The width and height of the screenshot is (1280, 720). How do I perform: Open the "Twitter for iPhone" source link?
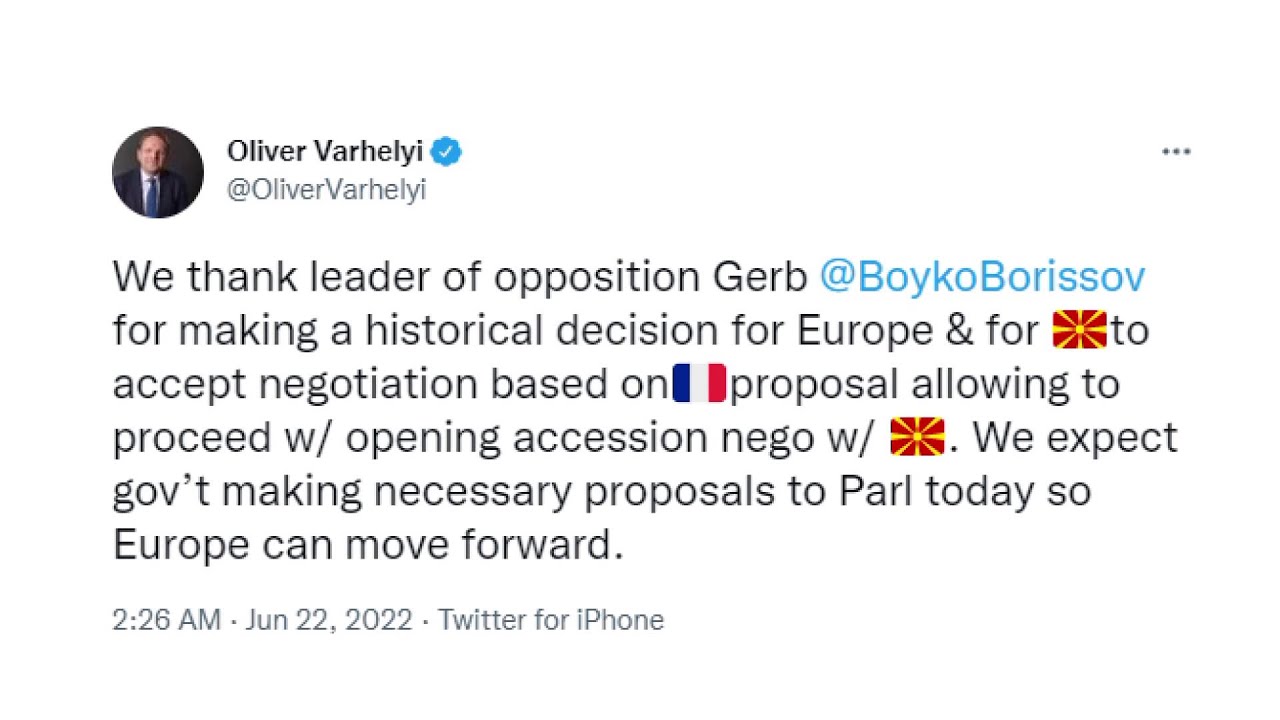(551, 620)
